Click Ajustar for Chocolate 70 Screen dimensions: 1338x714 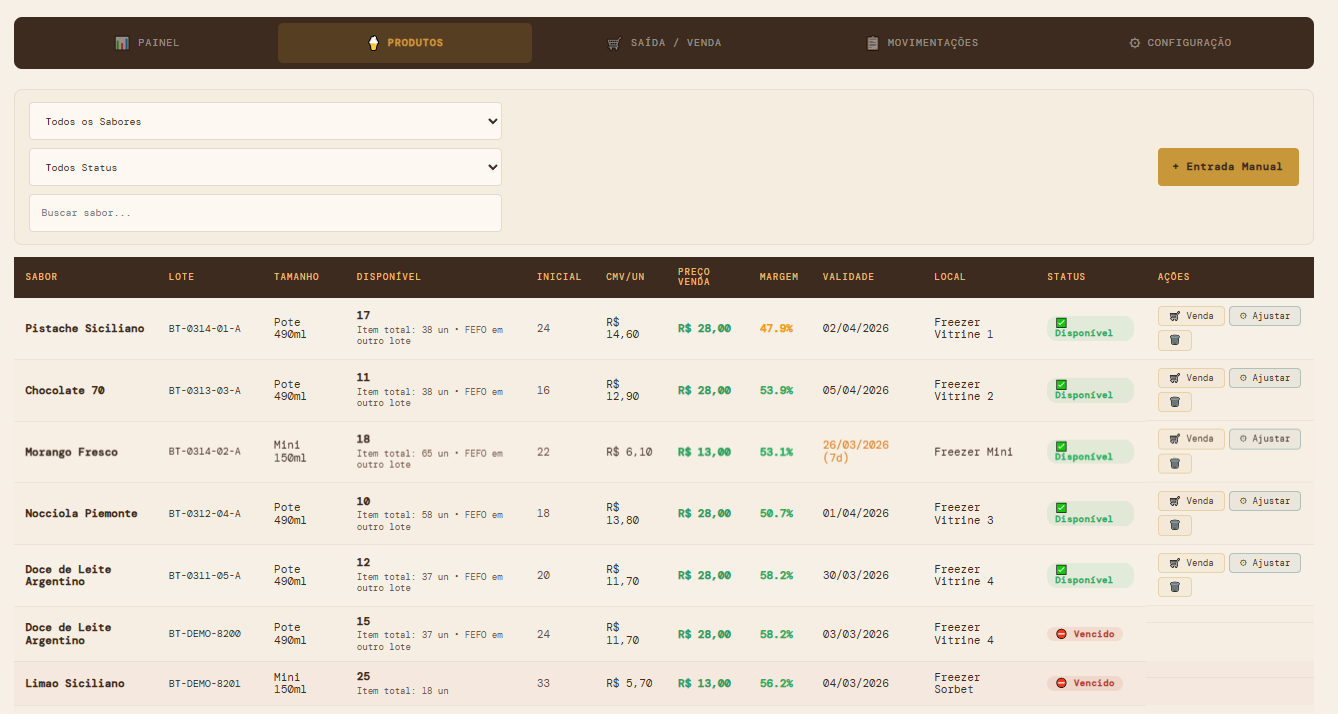click(1264, 378)
